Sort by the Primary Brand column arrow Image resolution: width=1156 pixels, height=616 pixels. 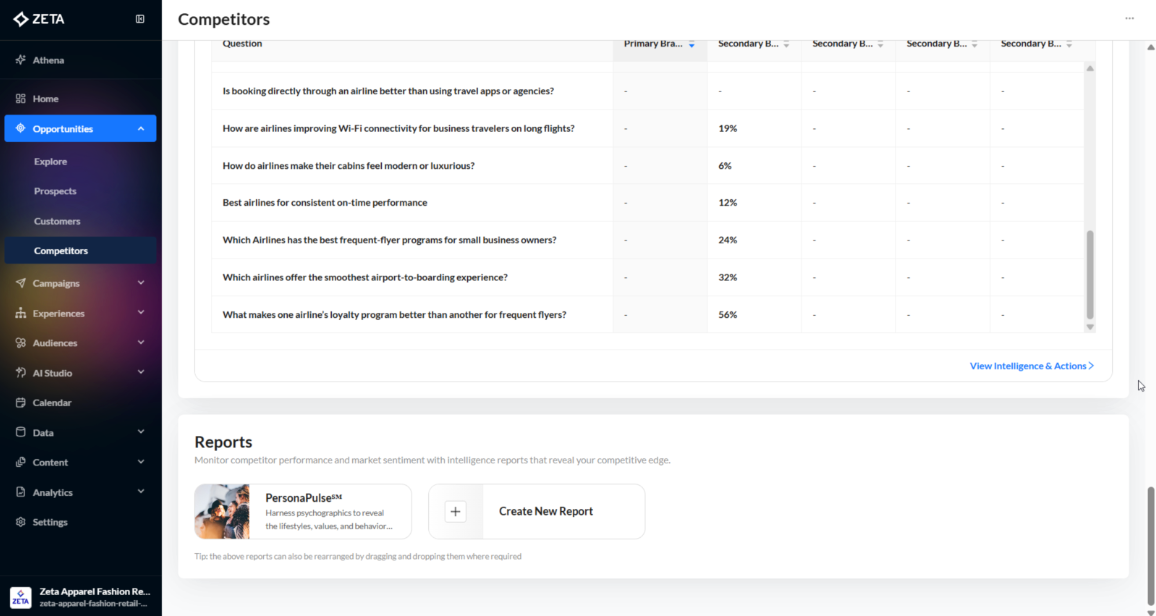(691, 44)
